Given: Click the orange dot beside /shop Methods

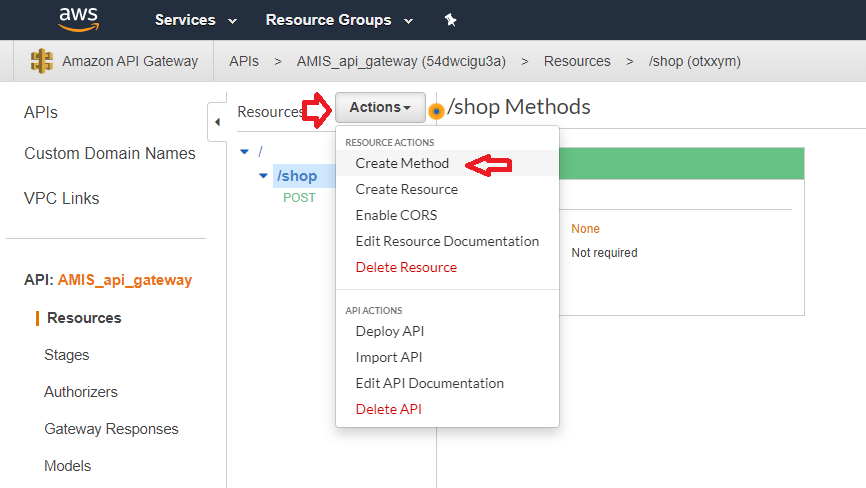Looking at the screenshot, I should point(436,110).
